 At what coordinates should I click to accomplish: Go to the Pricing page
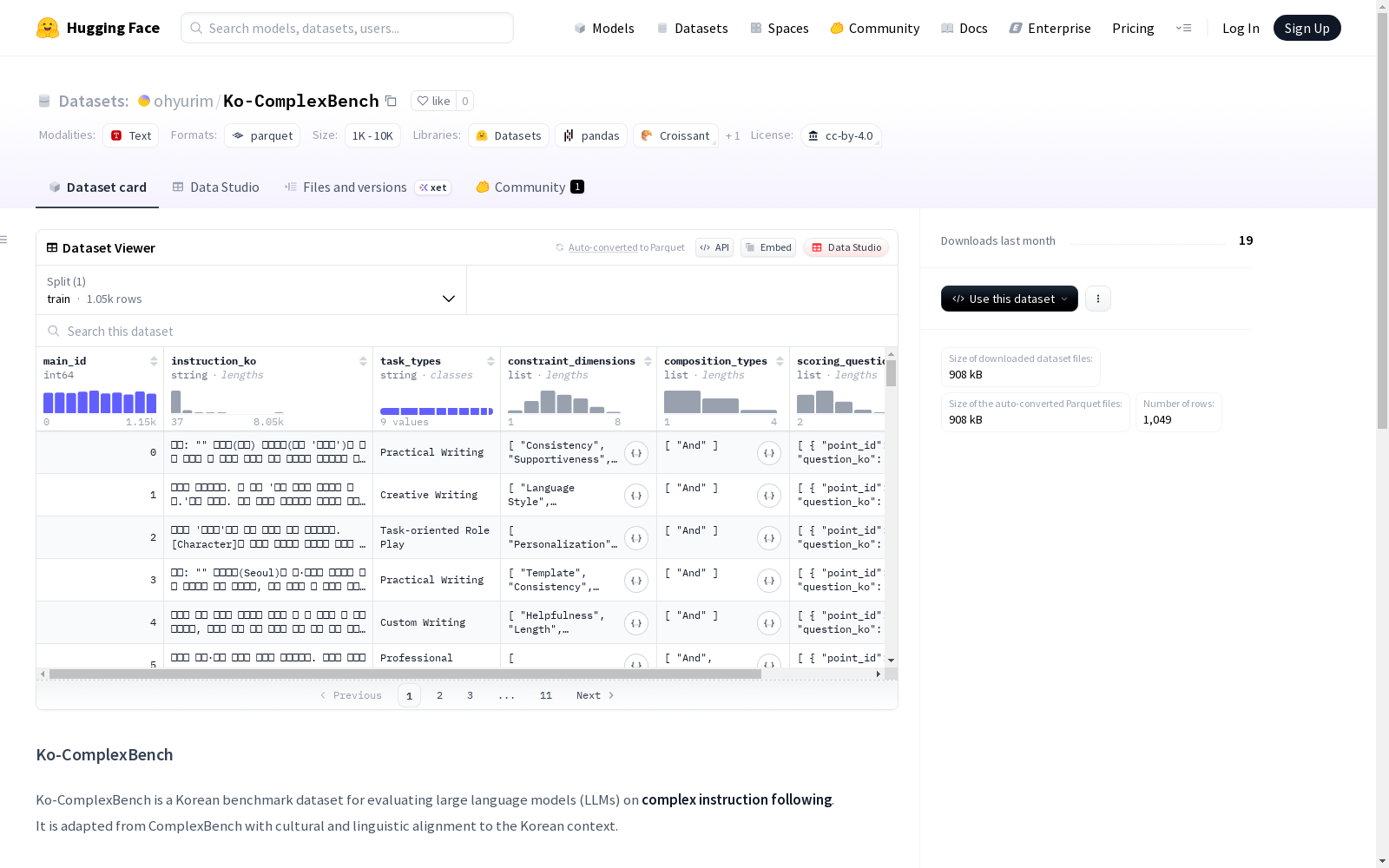coord(1133,28)
